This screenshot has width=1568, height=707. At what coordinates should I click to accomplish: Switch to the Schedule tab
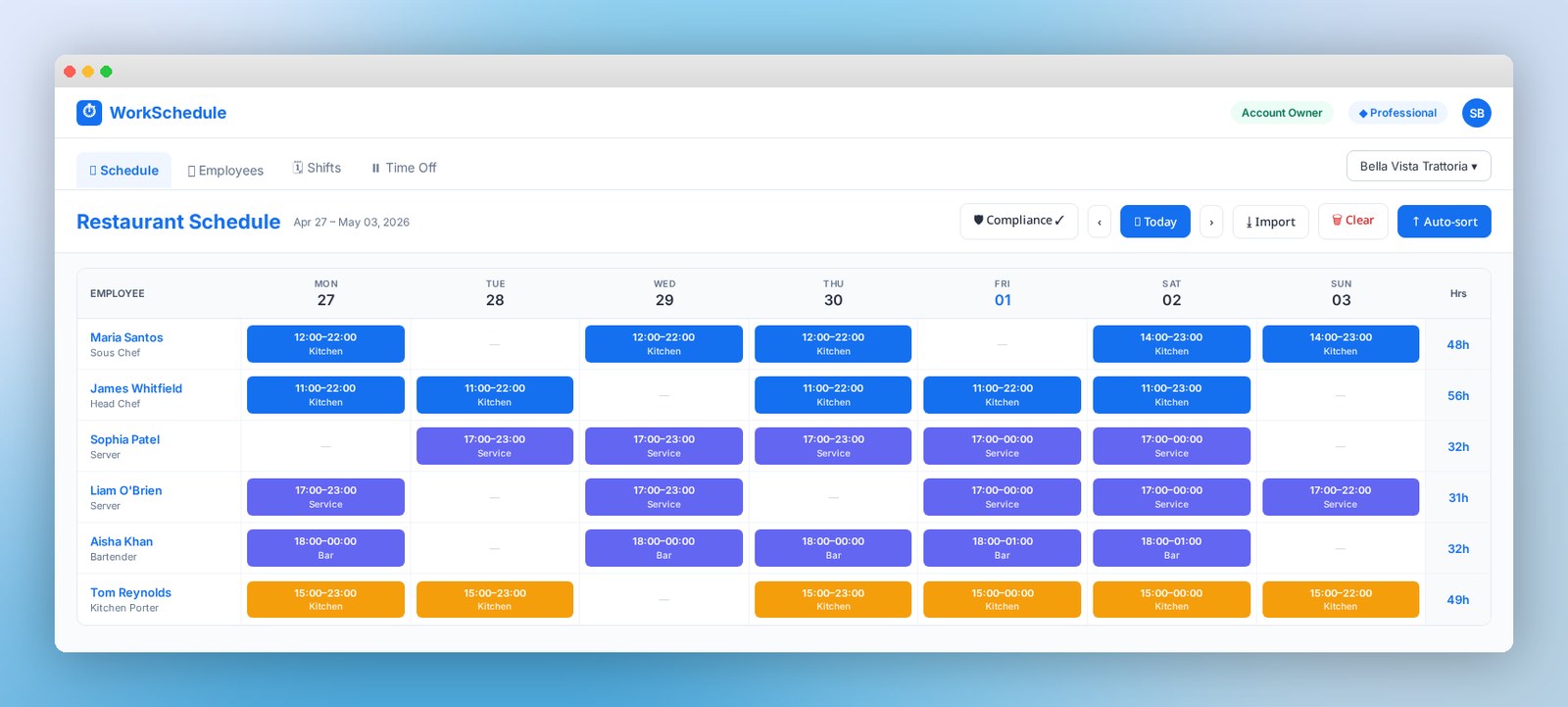point(123,170)
